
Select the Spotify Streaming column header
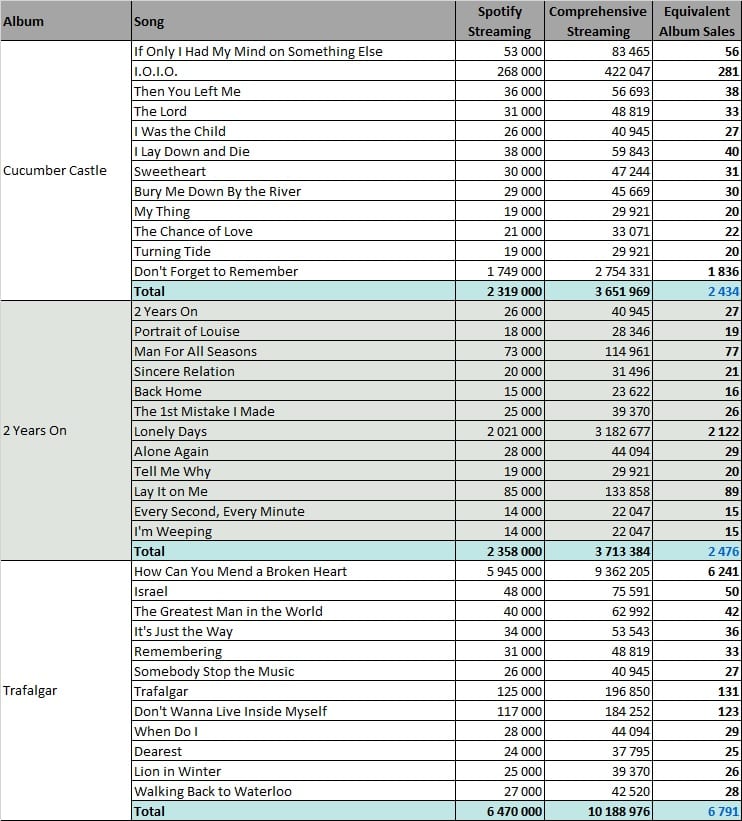click(500, 21)
